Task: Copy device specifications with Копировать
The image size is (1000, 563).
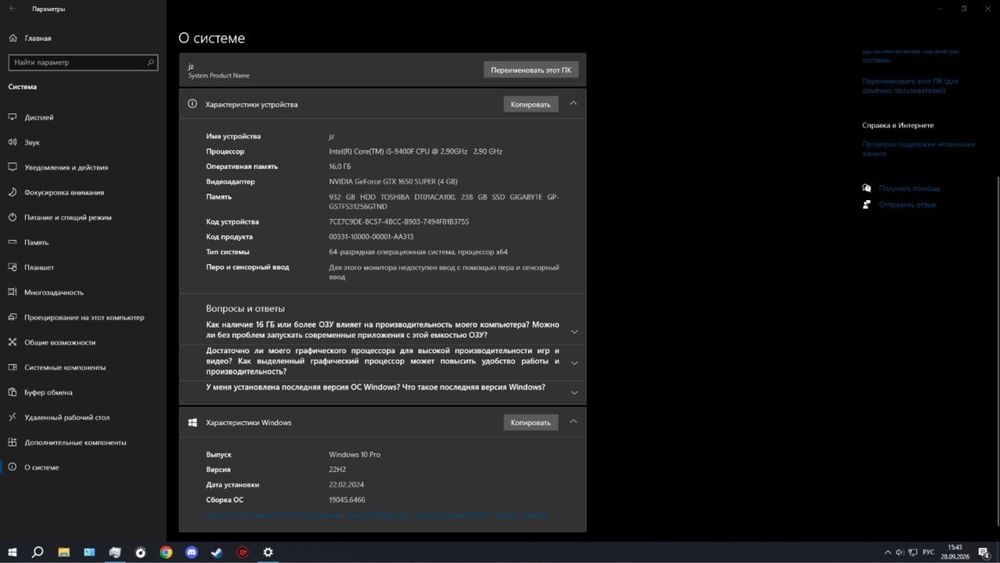Action: (531, 104)
